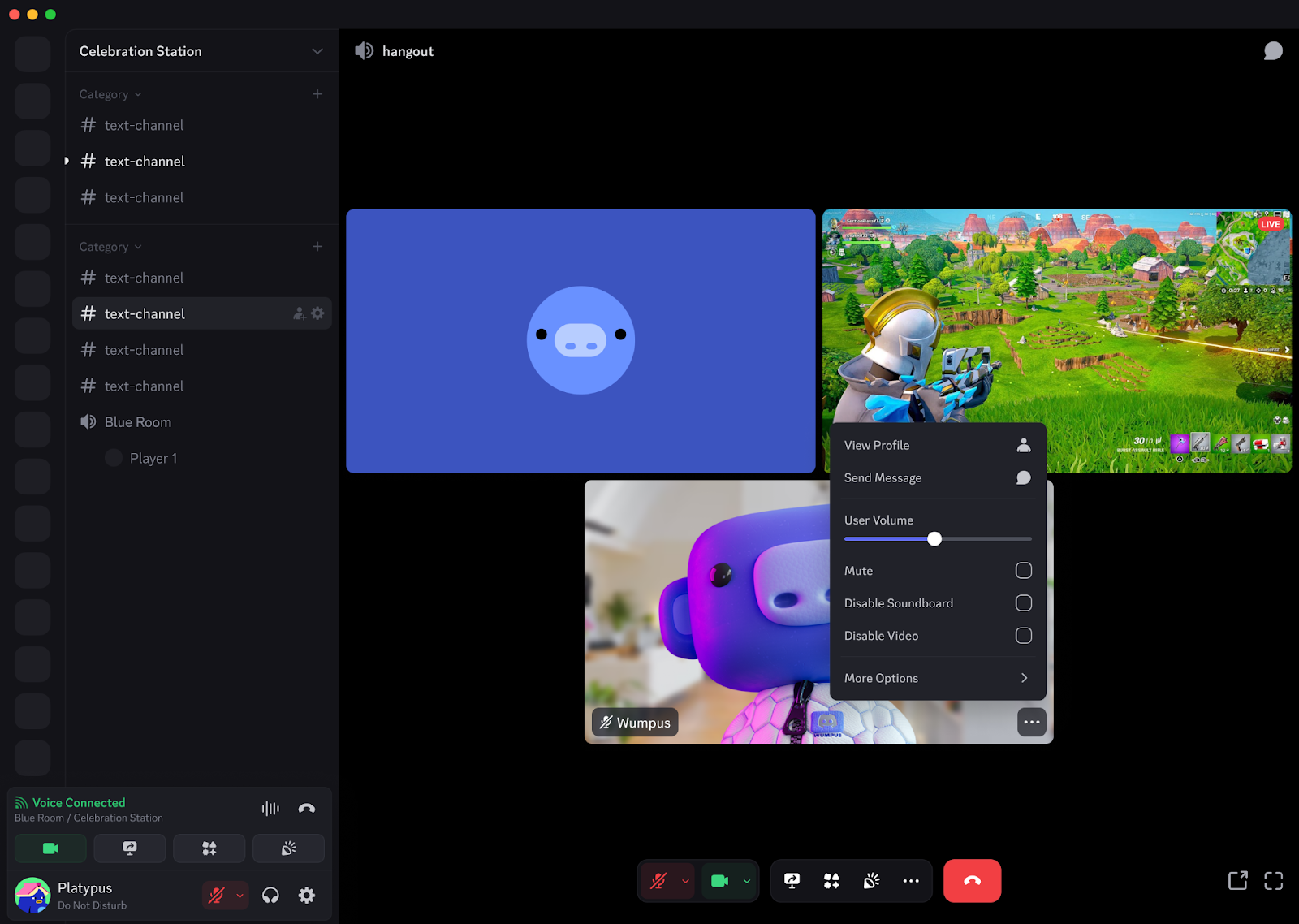Select Player 1 in Blue Room
Screen dimensions: 1299x924
click(153, 457)
